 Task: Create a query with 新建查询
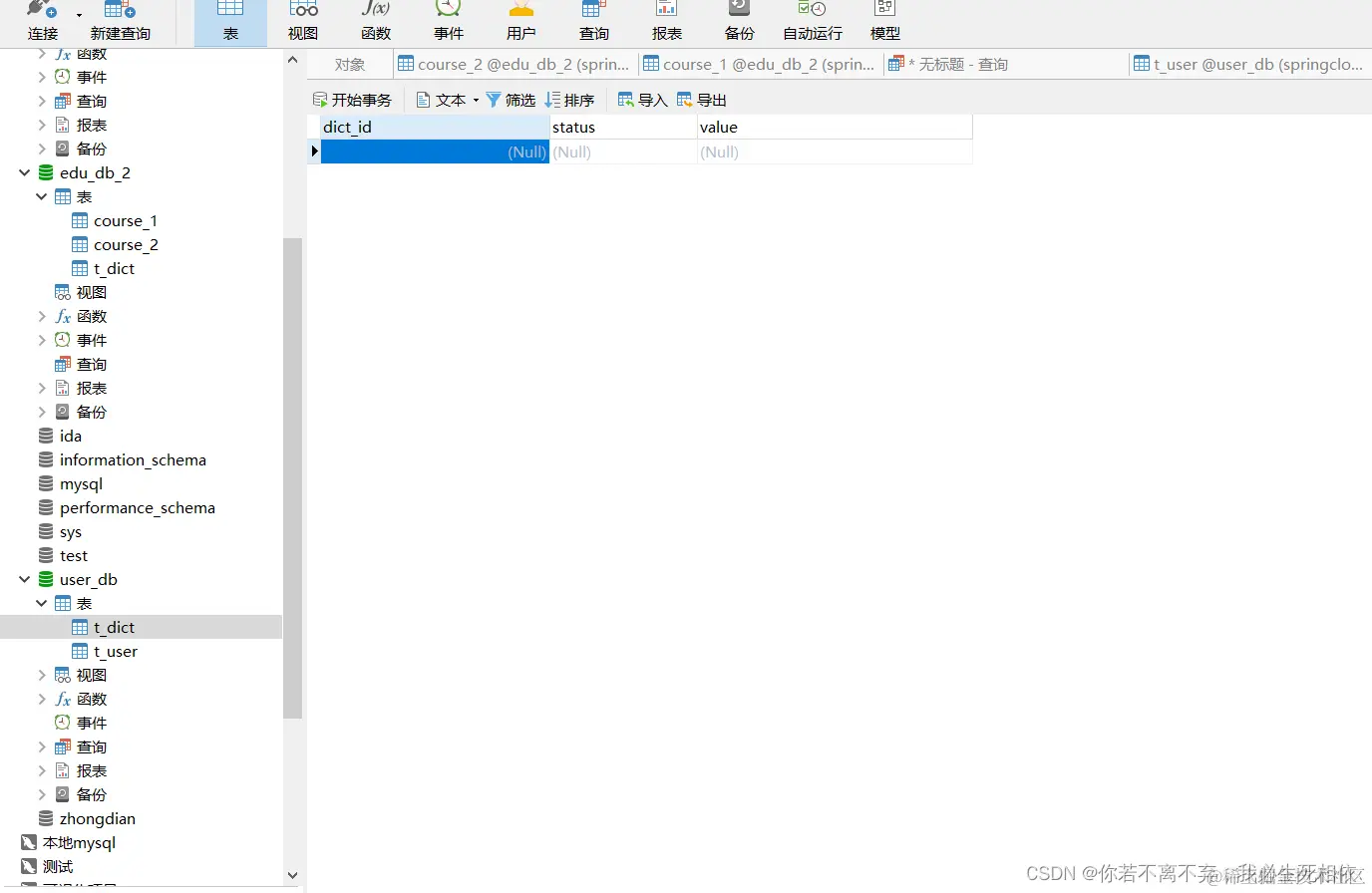(x=120, y=21)
